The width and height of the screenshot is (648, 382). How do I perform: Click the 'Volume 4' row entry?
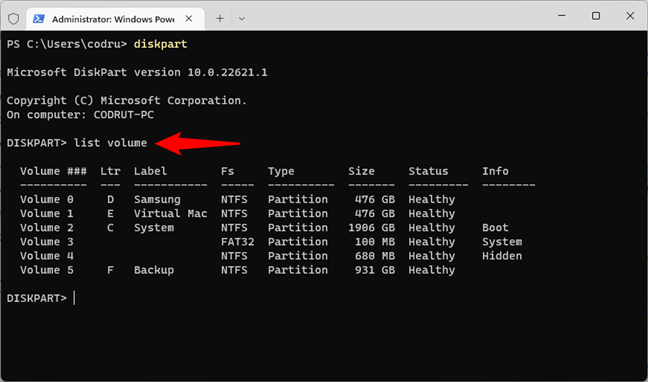[x=47, y=255]
